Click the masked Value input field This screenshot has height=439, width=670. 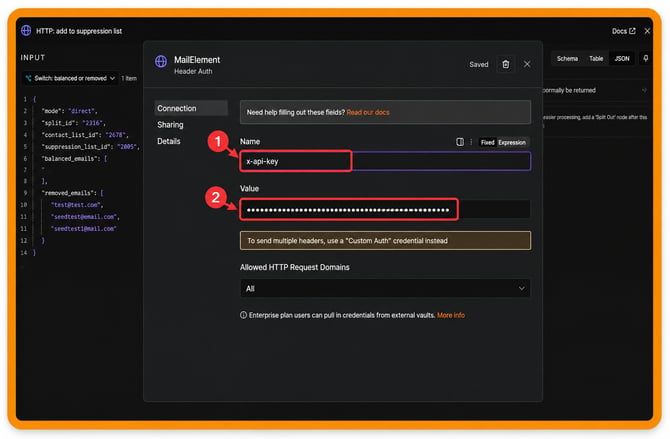coord(385,209)
